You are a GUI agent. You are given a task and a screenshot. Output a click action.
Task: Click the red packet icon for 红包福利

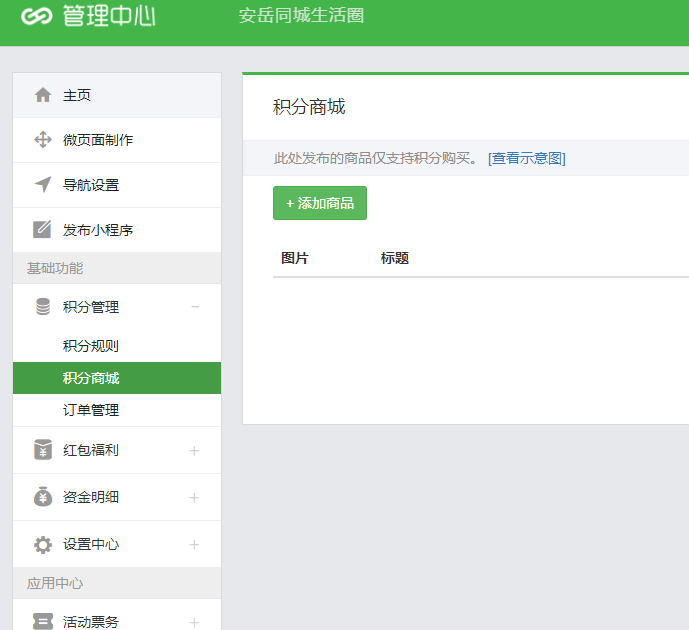click(x=43, y=450)
